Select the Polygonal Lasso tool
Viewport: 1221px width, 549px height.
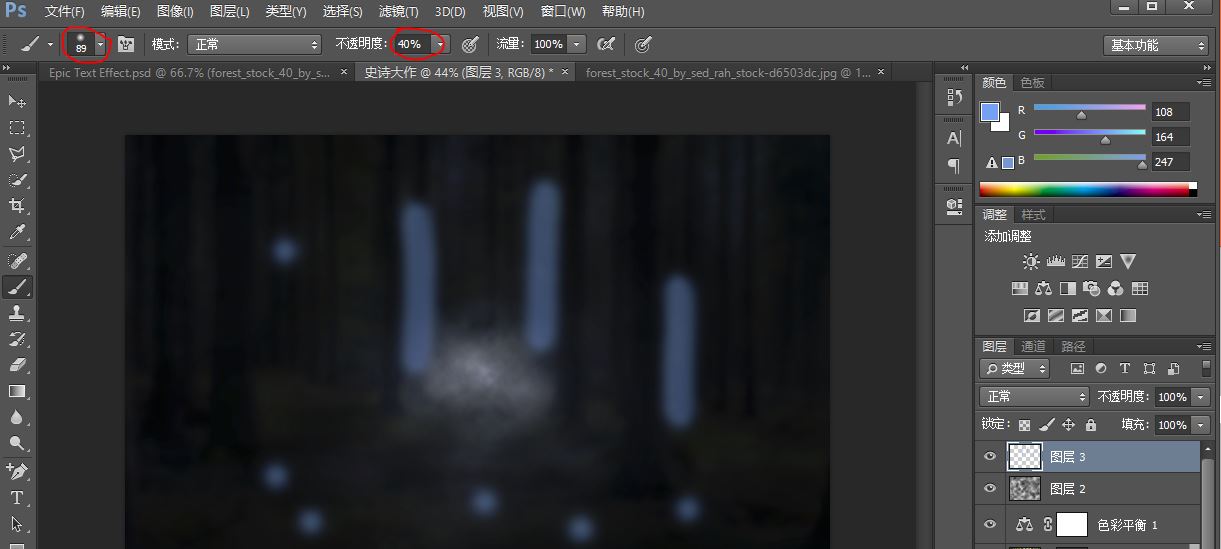pyautogui.click(x=17, y=154)
